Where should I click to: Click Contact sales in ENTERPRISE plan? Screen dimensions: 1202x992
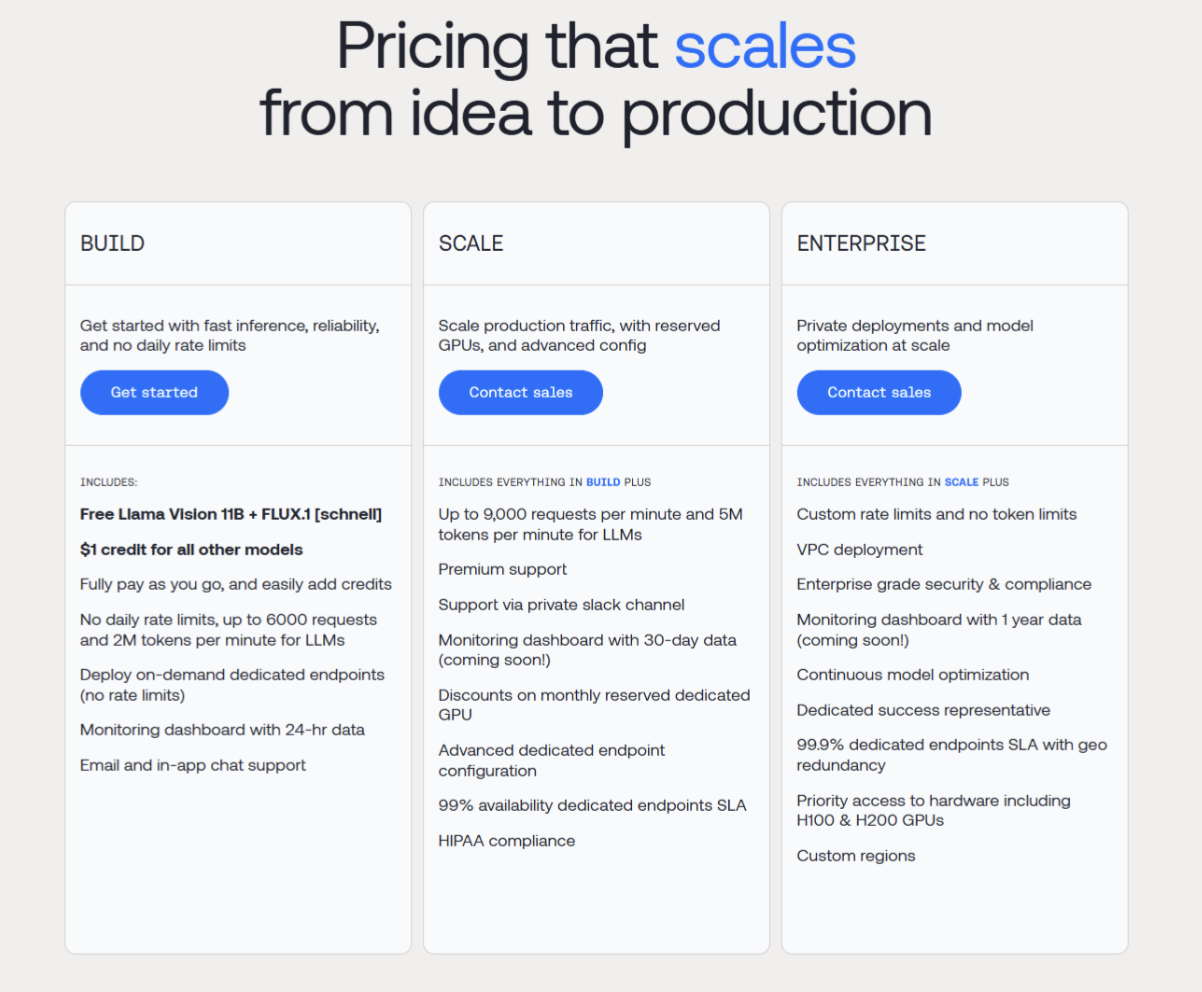[879, 392]
